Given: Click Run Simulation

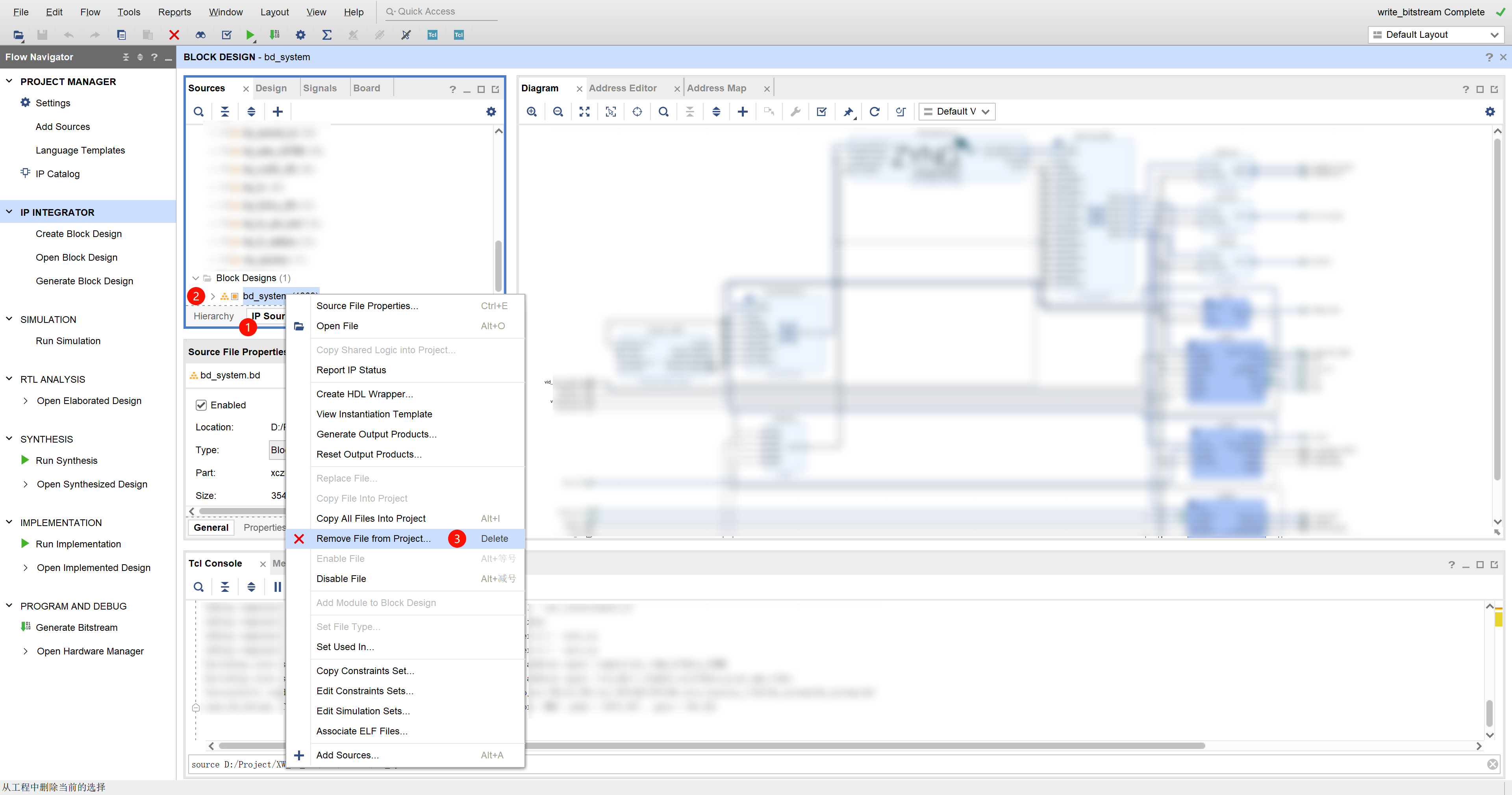Looking at the screenshot, I should tap(68, 341).
